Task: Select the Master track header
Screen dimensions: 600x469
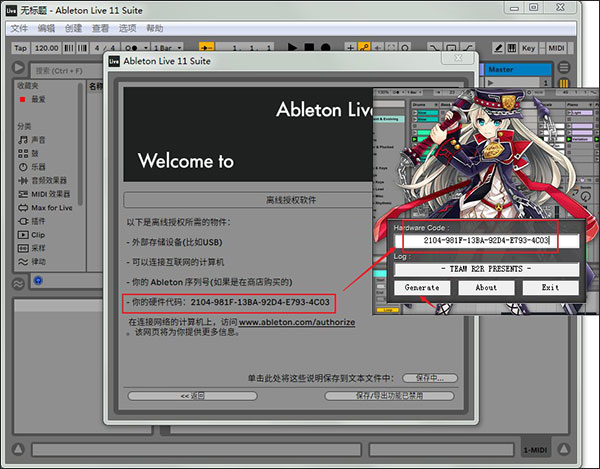Action: [519, 69]
